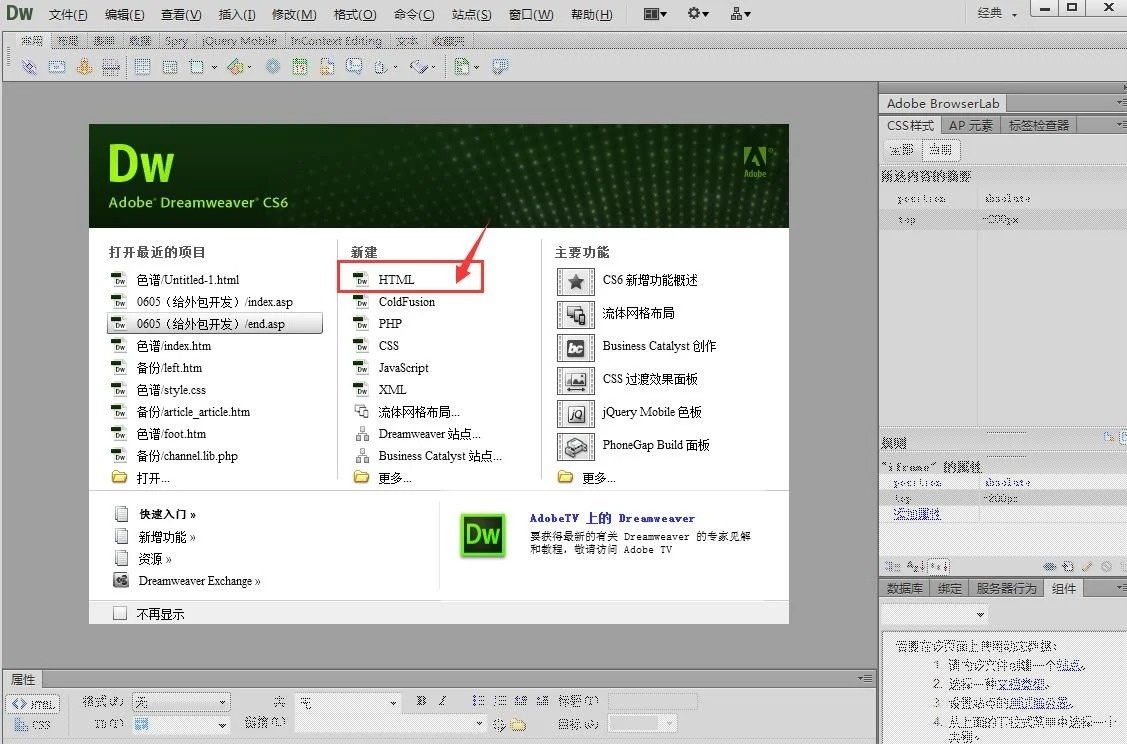Check the 不再显示 checkbox
Screen dimensions: 1127x744
coord(121,613)
